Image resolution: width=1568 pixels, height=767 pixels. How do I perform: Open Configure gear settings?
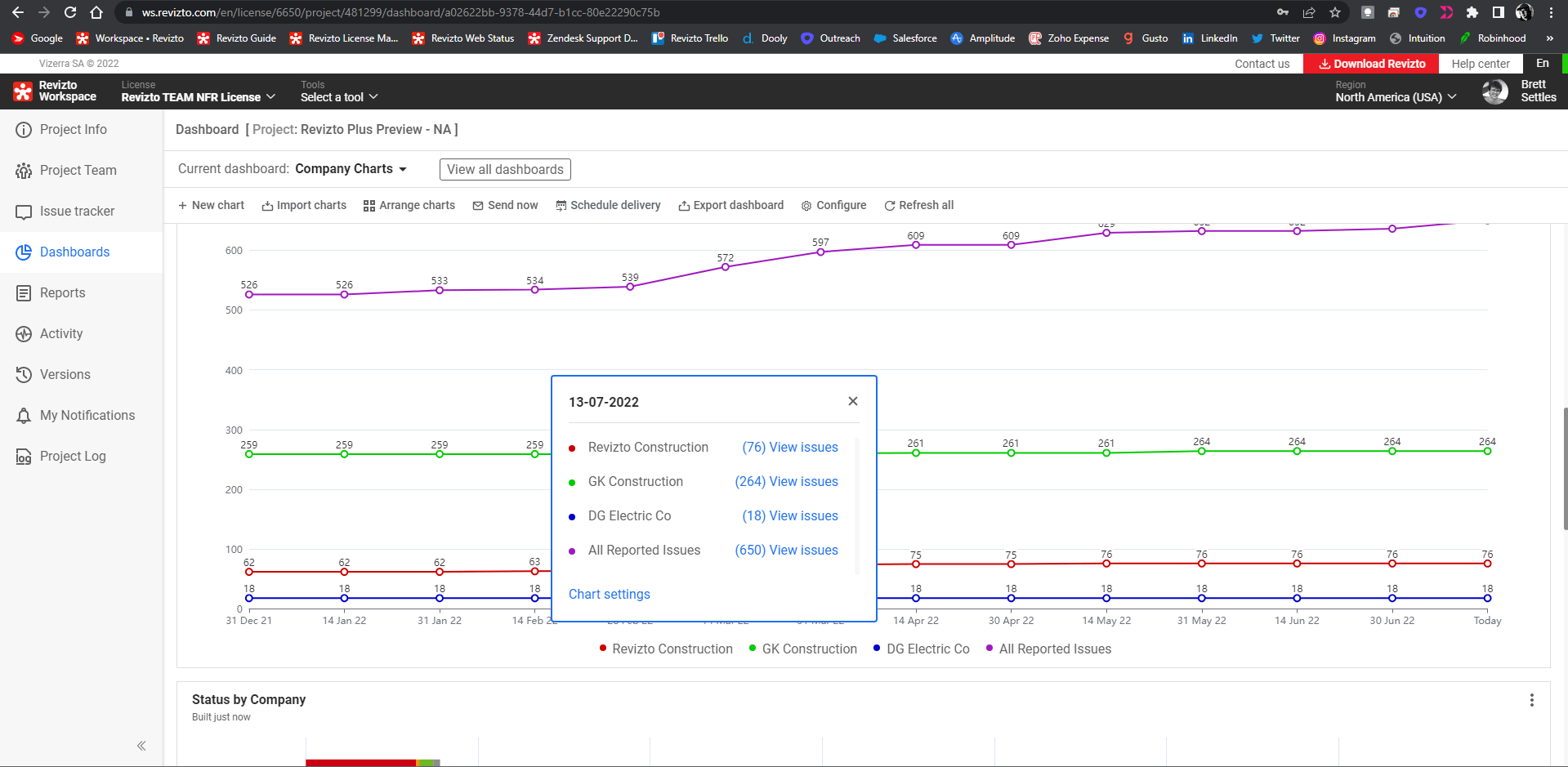pos(833,206)
